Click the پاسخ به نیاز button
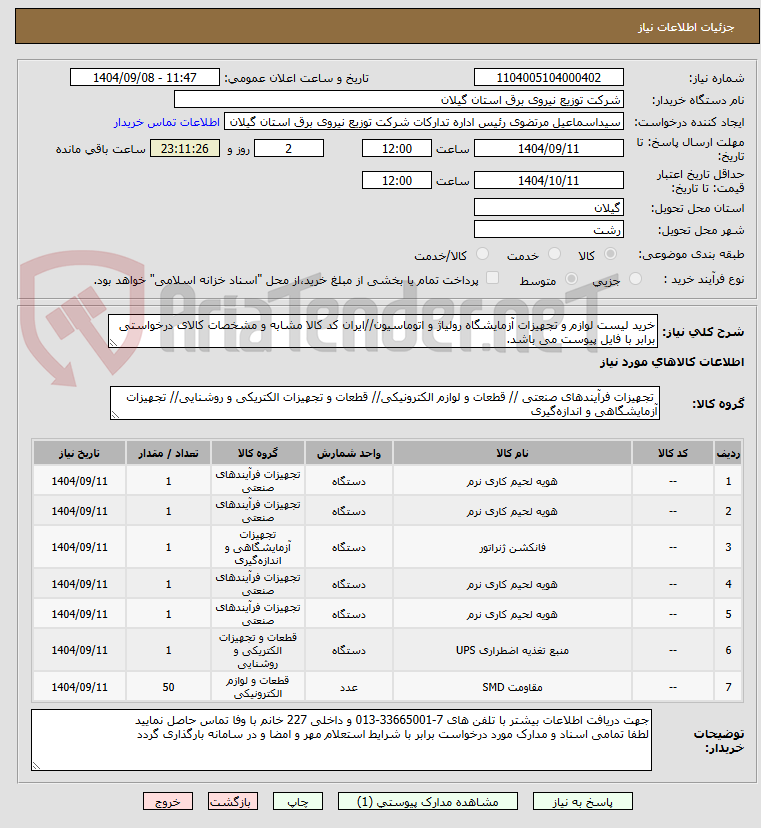The image size is (761, 828). pos(583,802)
